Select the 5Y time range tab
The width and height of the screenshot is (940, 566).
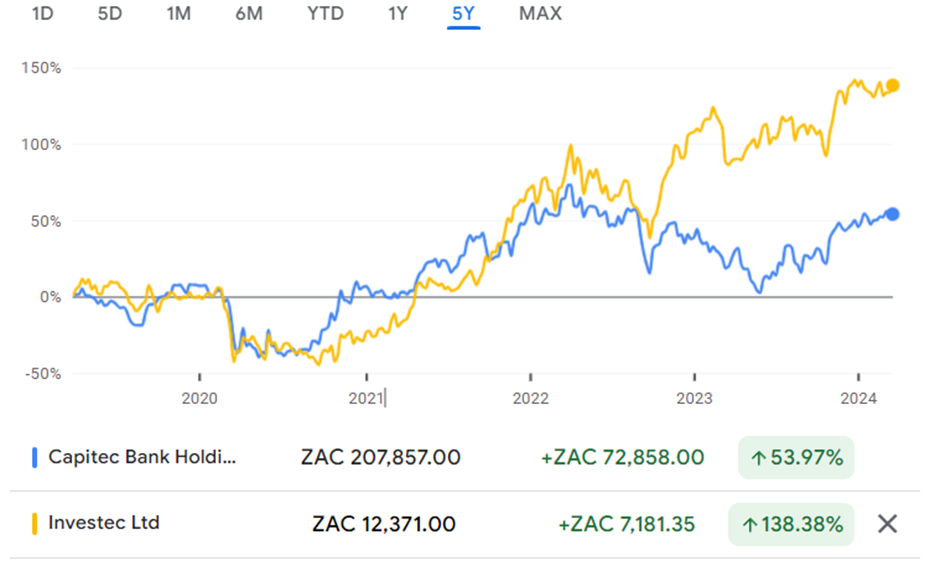(464, 14)
